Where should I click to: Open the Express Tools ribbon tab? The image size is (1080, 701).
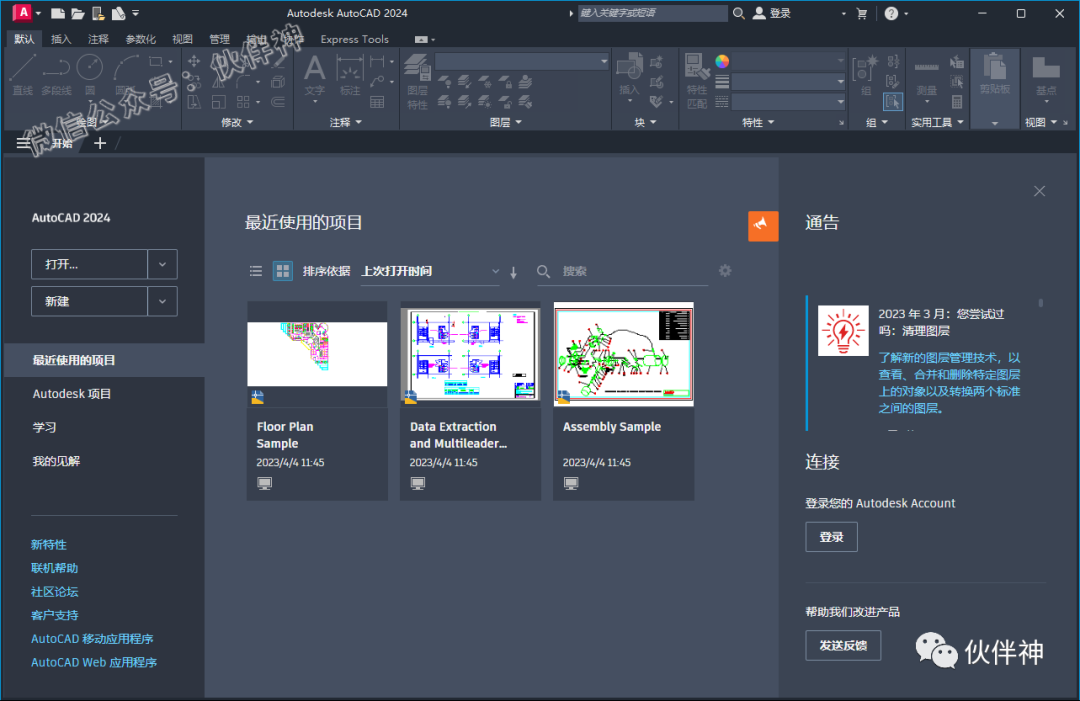pyautogui.click(x=354, y=39)
